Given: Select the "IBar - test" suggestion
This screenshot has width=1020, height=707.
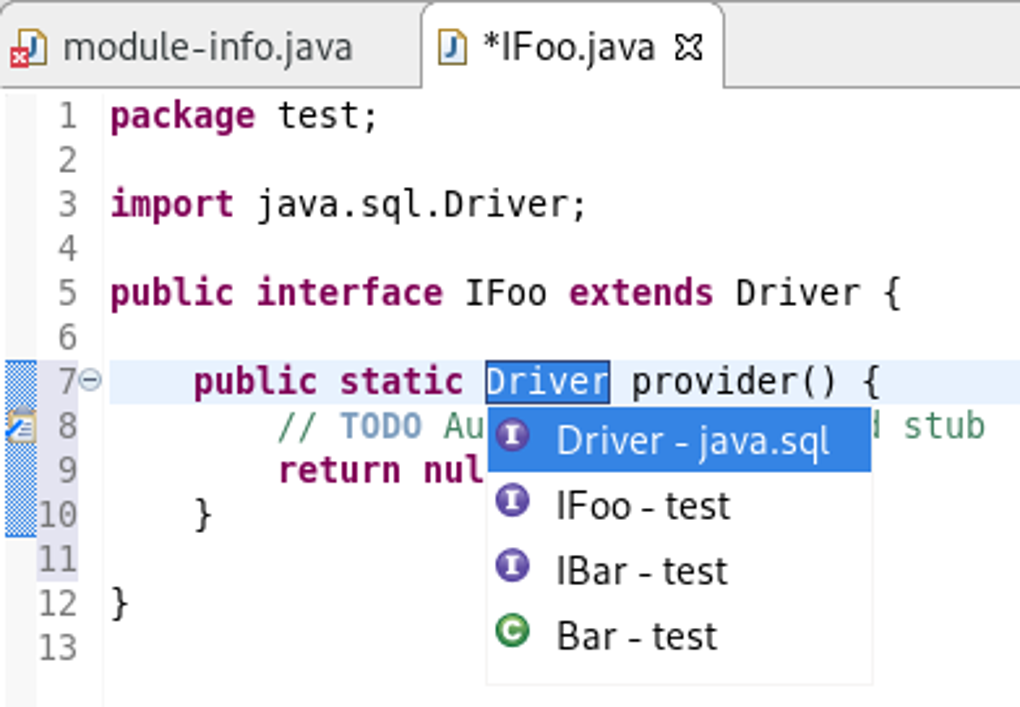Looking at the screenshot, I should coord(641,571).
